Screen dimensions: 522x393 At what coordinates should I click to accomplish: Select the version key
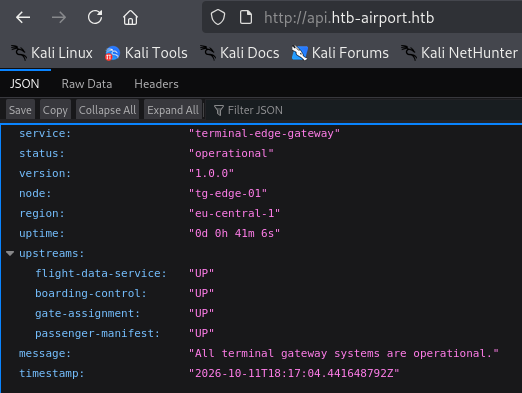(x=45, y=173)
